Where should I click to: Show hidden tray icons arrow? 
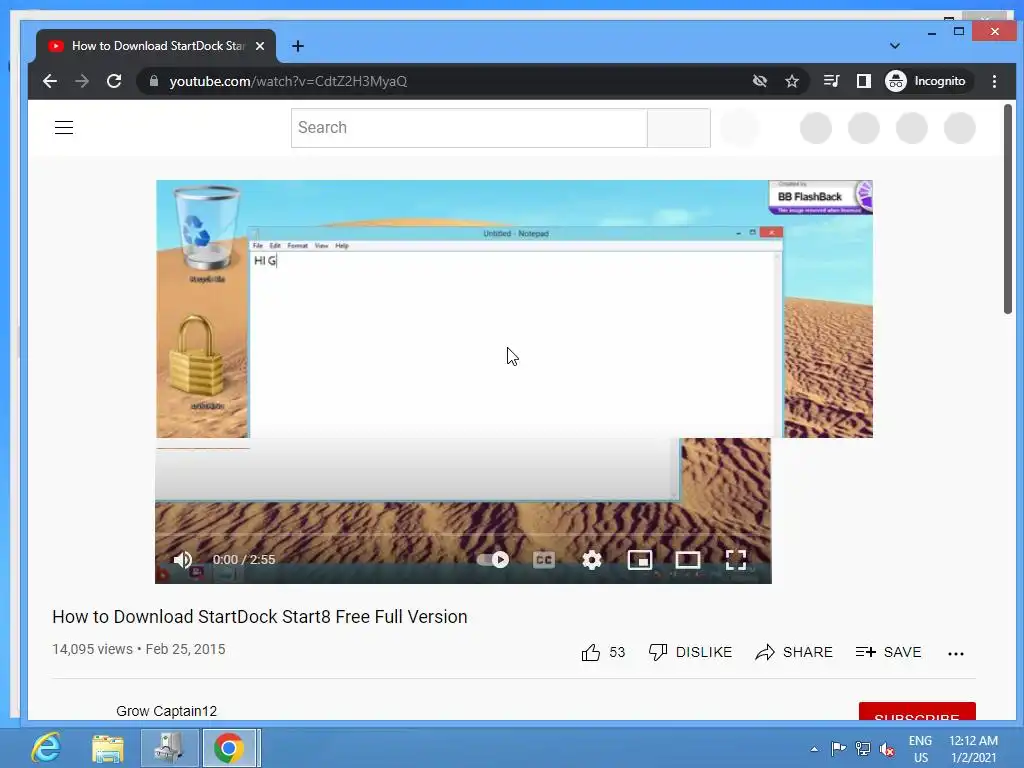pos(814,749)
